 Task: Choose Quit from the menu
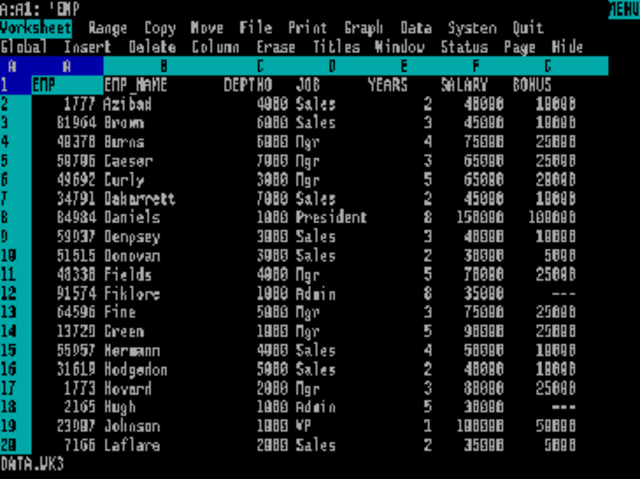[528, 28]
